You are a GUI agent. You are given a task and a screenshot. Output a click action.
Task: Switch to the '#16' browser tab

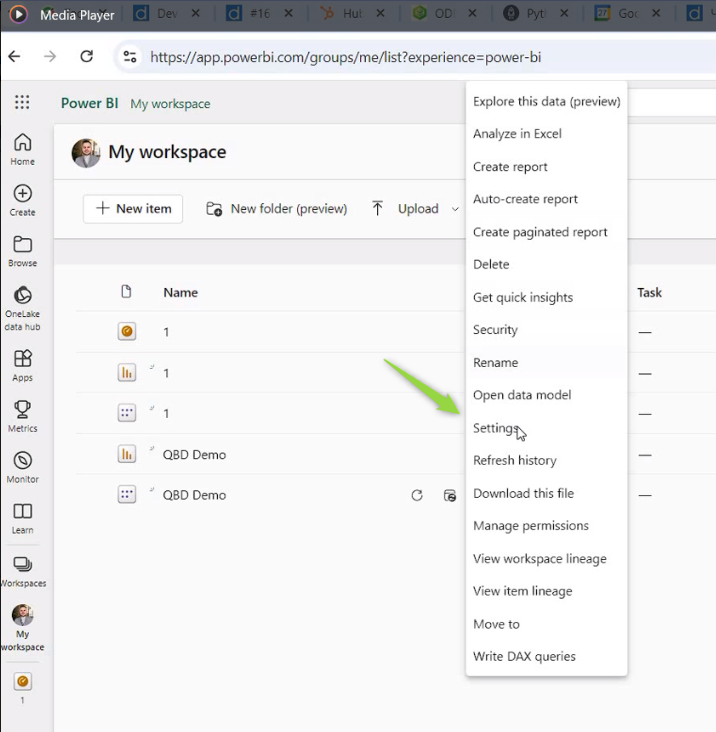click(x=260, y=14)
